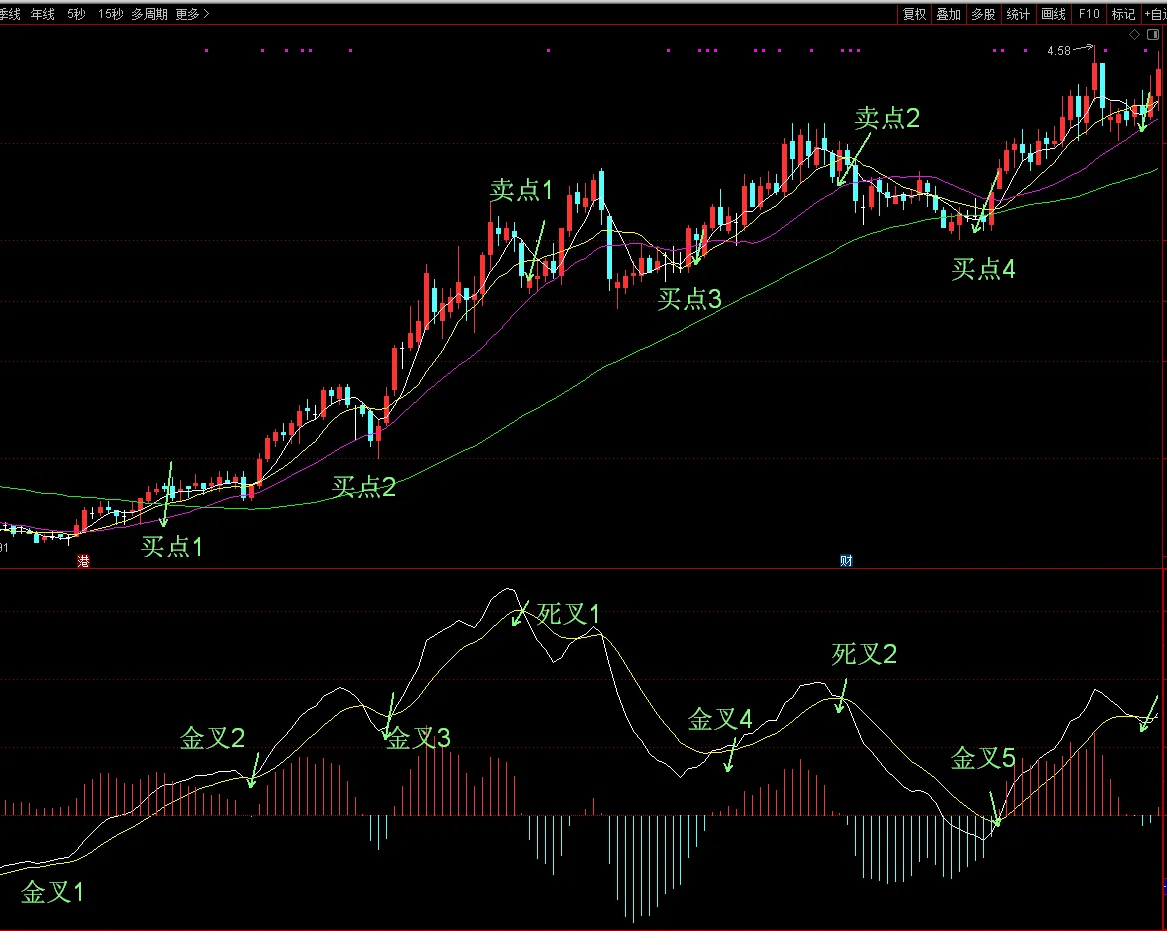Click the diamond icon above the chart

click(1134, 35)
